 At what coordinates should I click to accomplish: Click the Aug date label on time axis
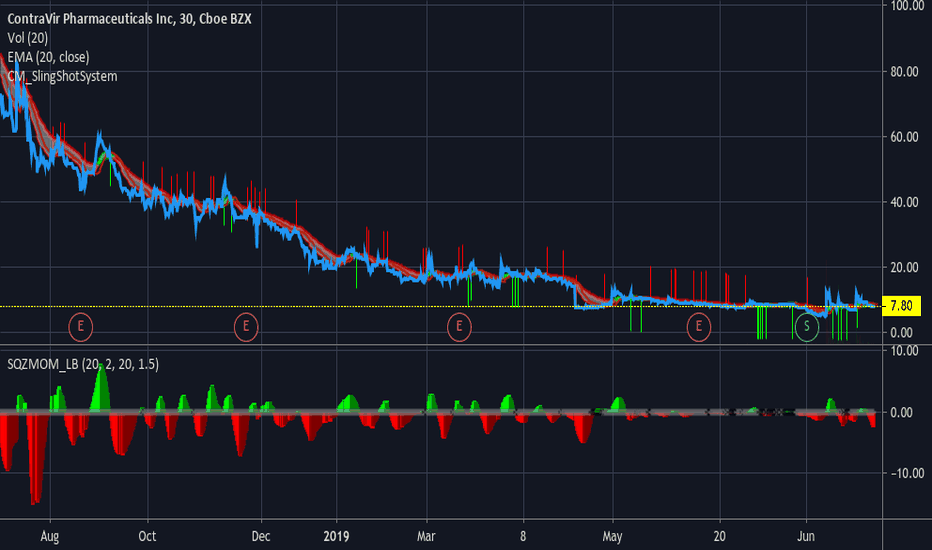coord(50,536)
